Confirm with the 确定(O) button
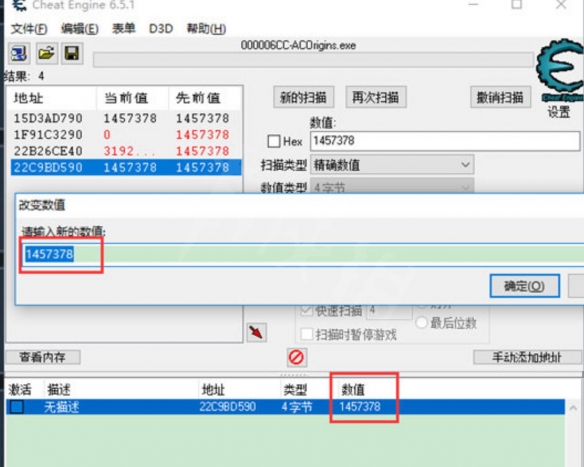This screenshot has width=584, height=467. pos(524,286)
